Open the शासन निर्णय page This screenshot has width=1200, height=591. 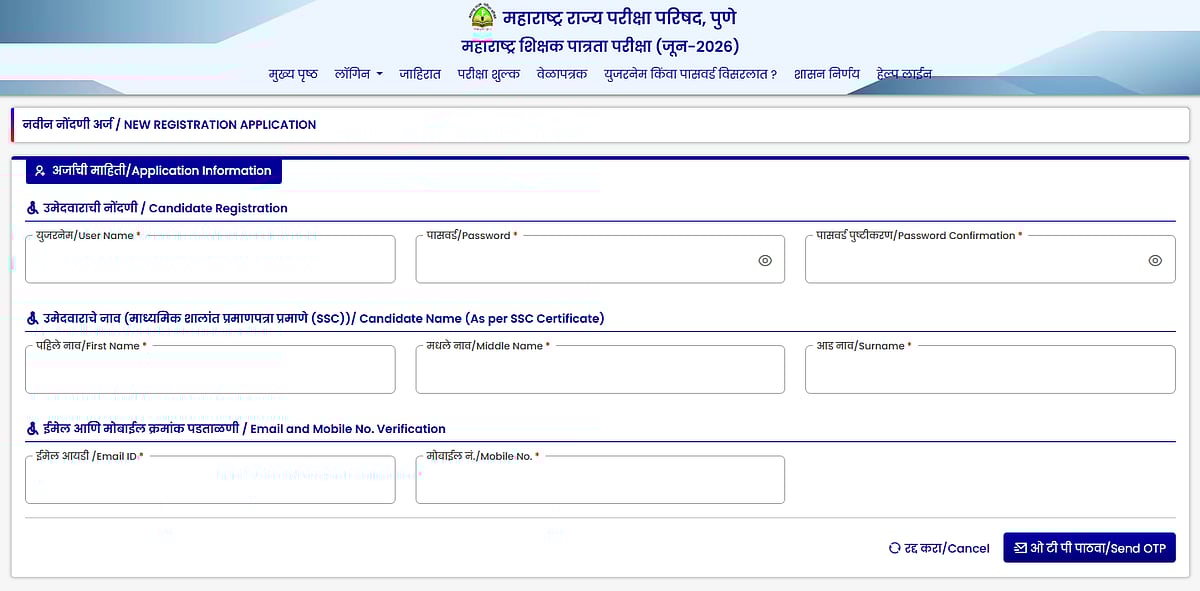[827, 74]
